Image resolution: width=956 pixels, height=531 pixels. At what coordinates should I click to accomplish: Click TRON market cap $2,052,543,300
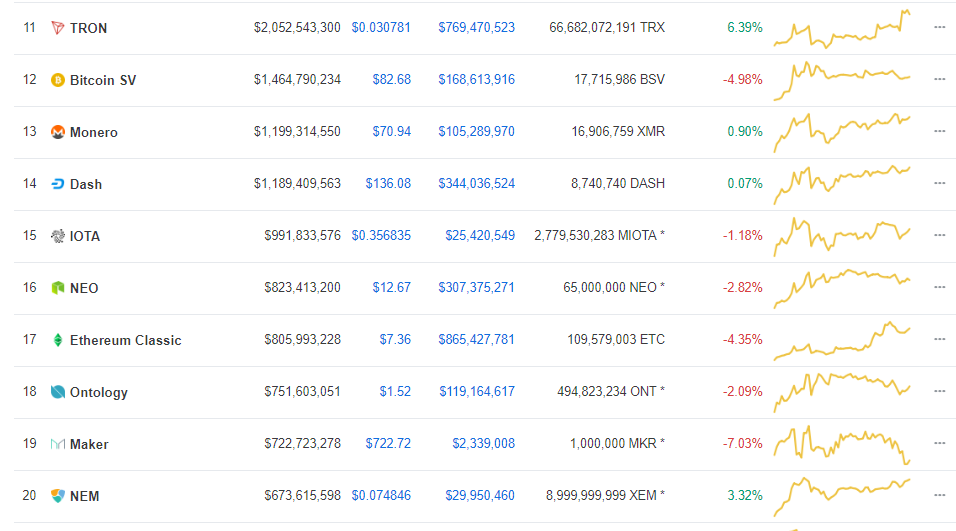click(297, 27)
